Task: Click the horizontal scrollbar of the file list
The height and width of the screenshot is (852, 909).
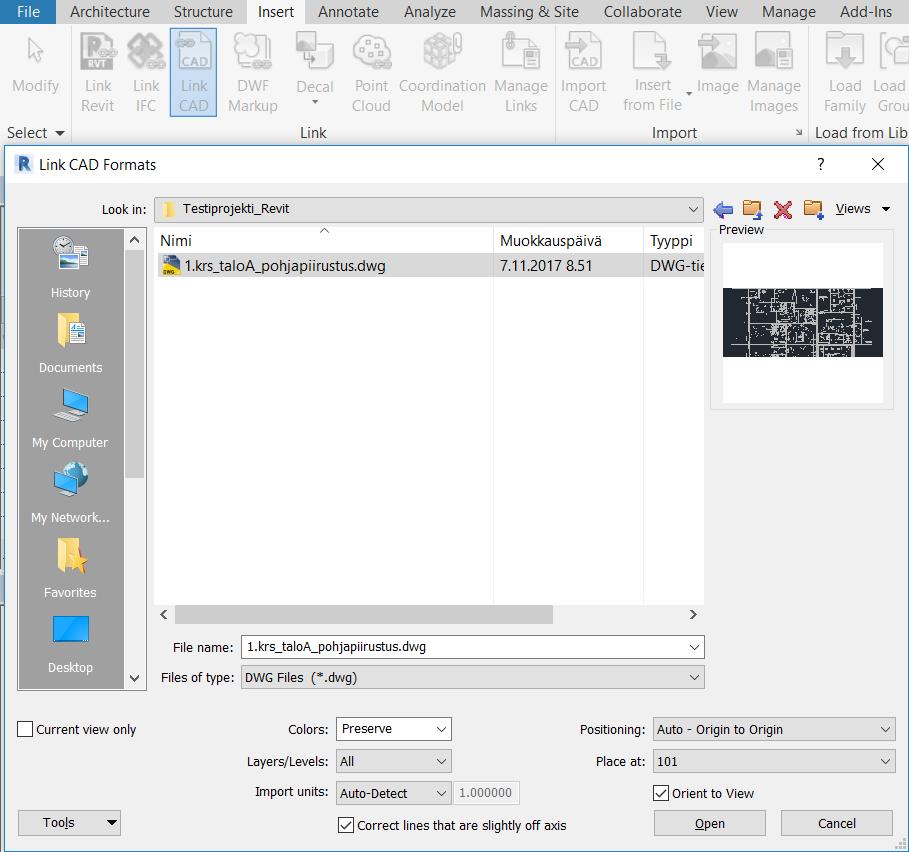Action: click(x=363, y=614)
